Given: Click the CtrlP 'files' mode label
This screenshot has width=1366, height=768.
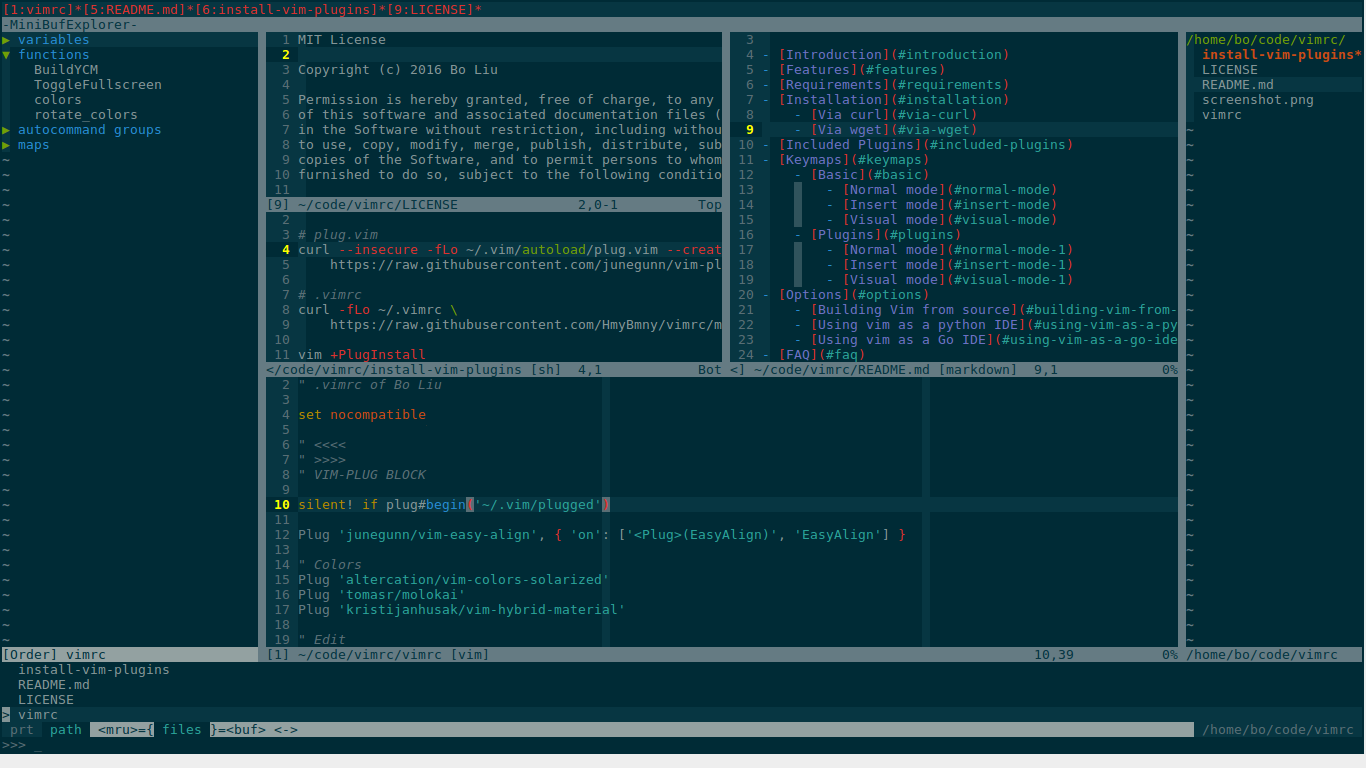Looking at the screenshot, I should [182, 730].
